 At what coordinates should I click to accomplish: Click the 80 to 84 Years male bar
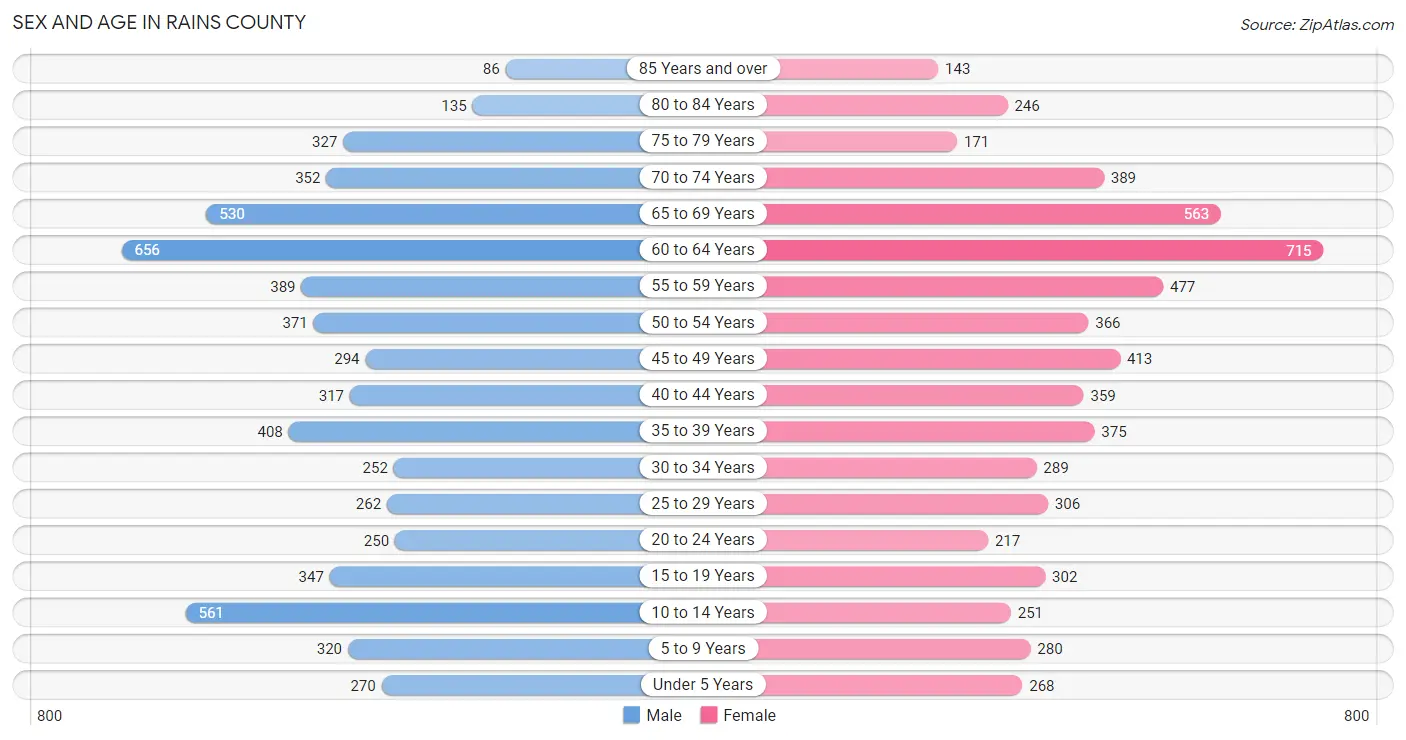pos(560,105)
